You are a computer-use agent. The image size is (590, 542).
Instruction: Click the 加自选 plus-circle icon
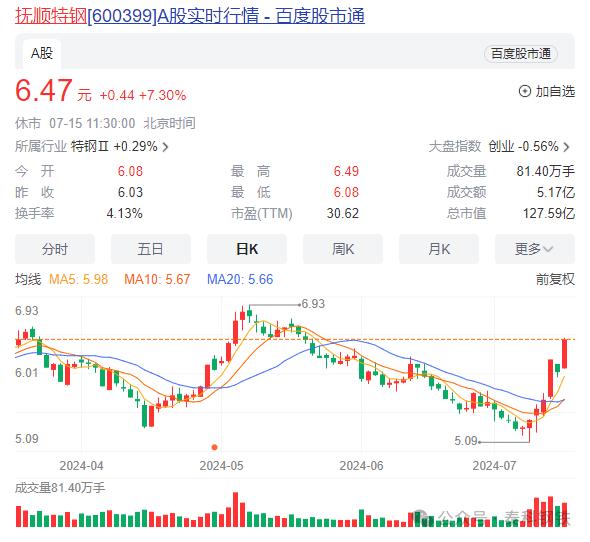coord(525,91)
